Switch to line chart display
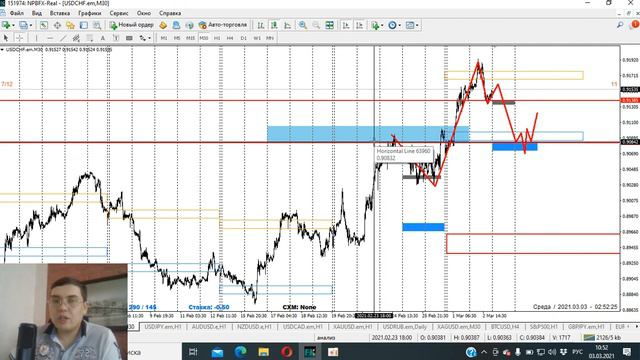The width and height of the screenshot is (640, 360). tap(288, 25)
